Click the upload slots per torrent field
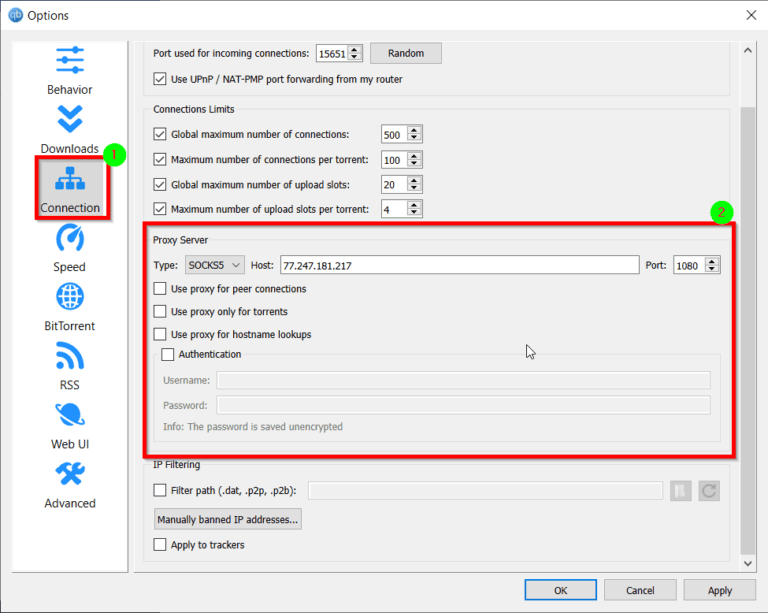 394,210
